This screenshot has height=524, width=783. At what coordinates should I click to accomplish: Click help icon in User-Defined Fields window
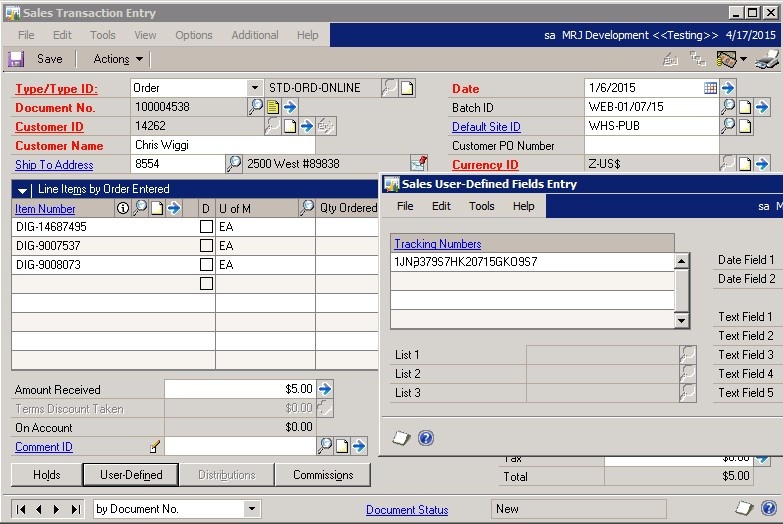click(425, 439)
